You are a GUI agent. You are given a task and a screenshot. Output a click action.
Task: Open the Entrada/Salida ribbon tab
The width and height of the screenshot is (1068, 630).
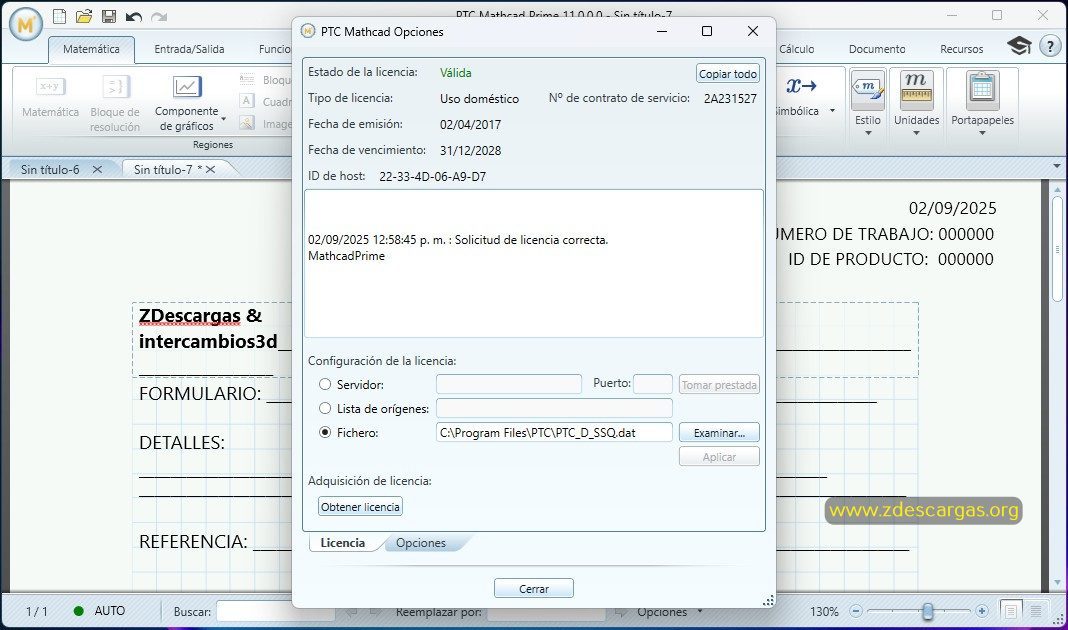(x=189, y=49)
